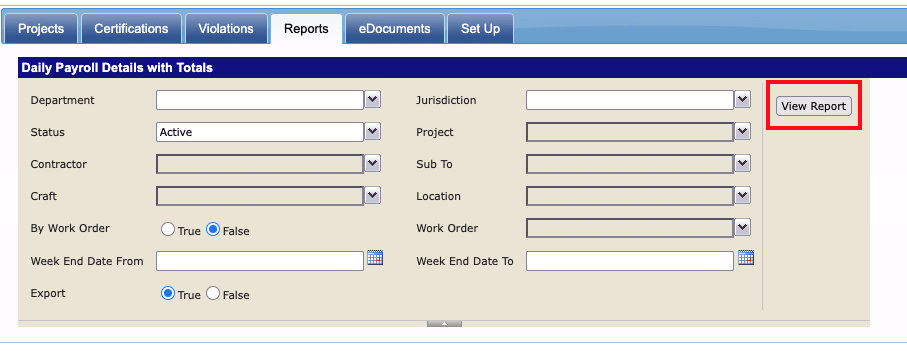
Task: Switch to the Violations tab
Action: click(226, 28)
